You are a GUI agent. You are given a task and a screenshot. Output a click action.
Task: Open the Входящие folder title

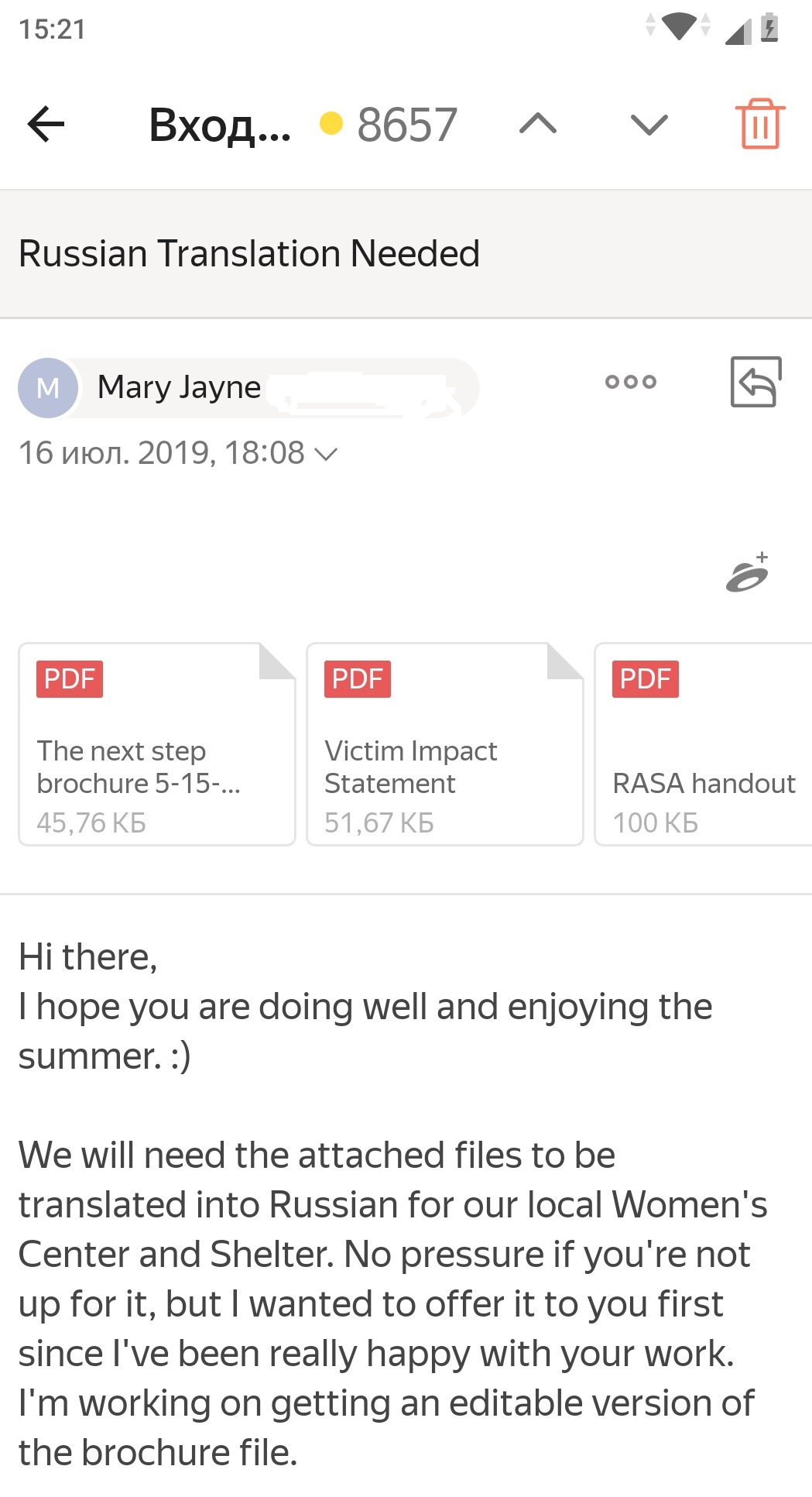220,124
